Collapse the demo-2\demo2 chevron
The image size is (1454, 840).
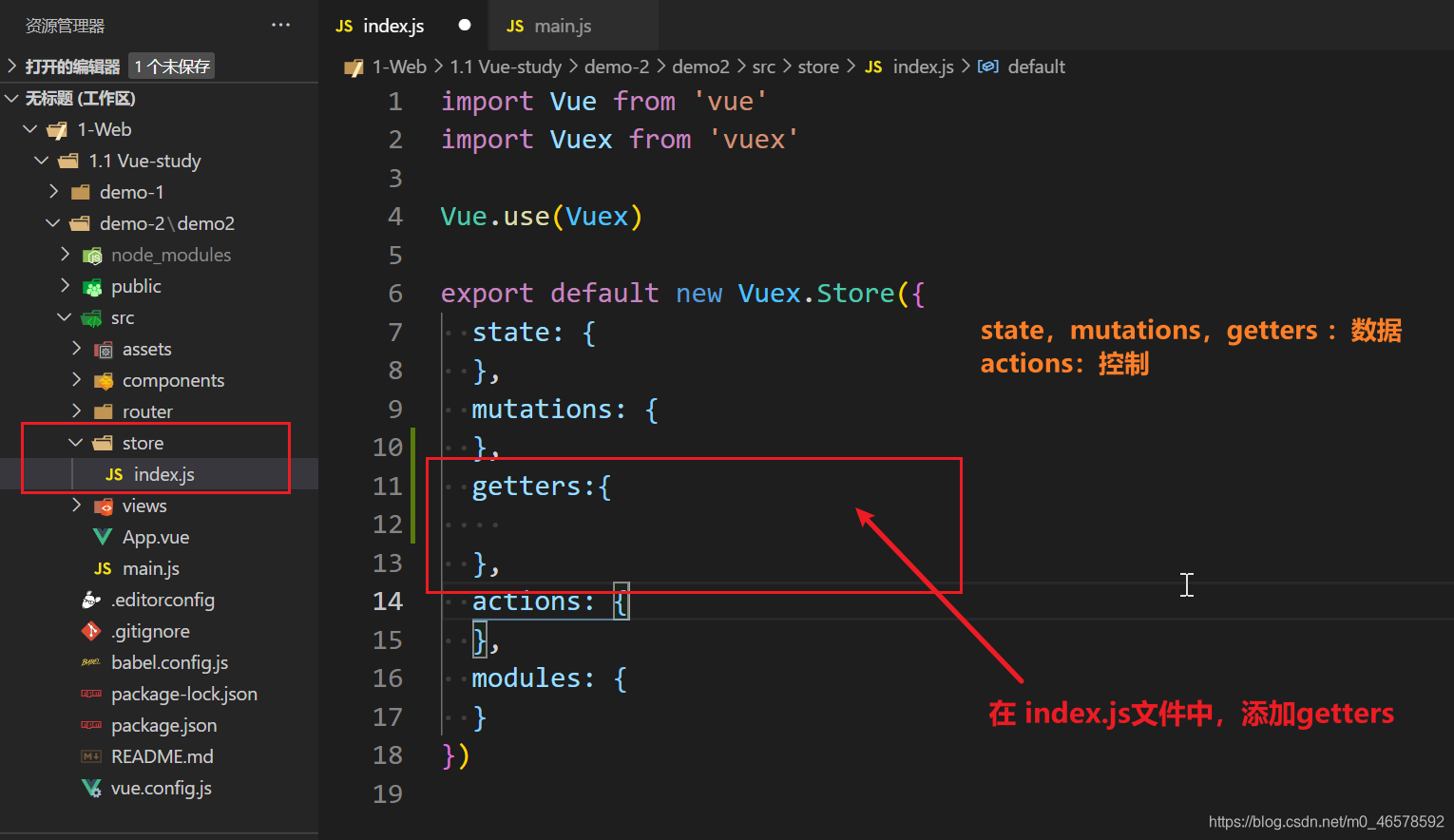(x=53, y=223)
